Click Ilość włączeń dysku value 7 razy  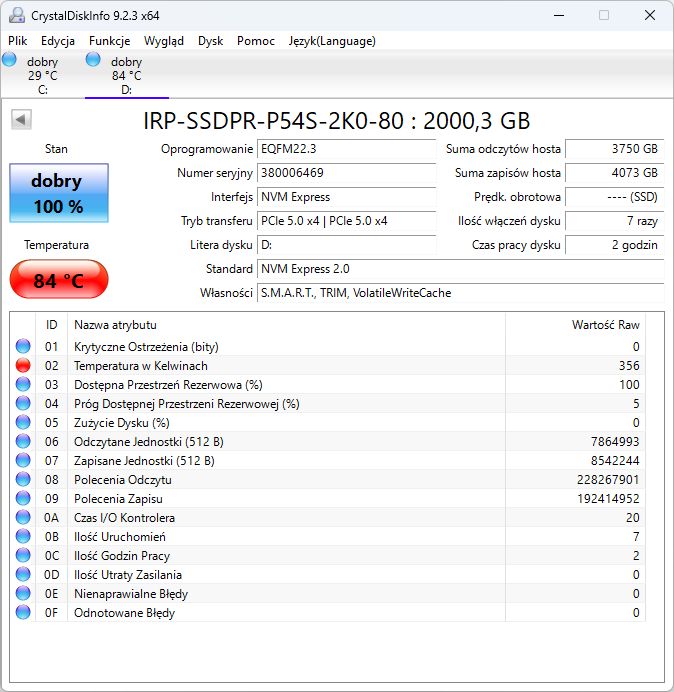pos(614,221)
